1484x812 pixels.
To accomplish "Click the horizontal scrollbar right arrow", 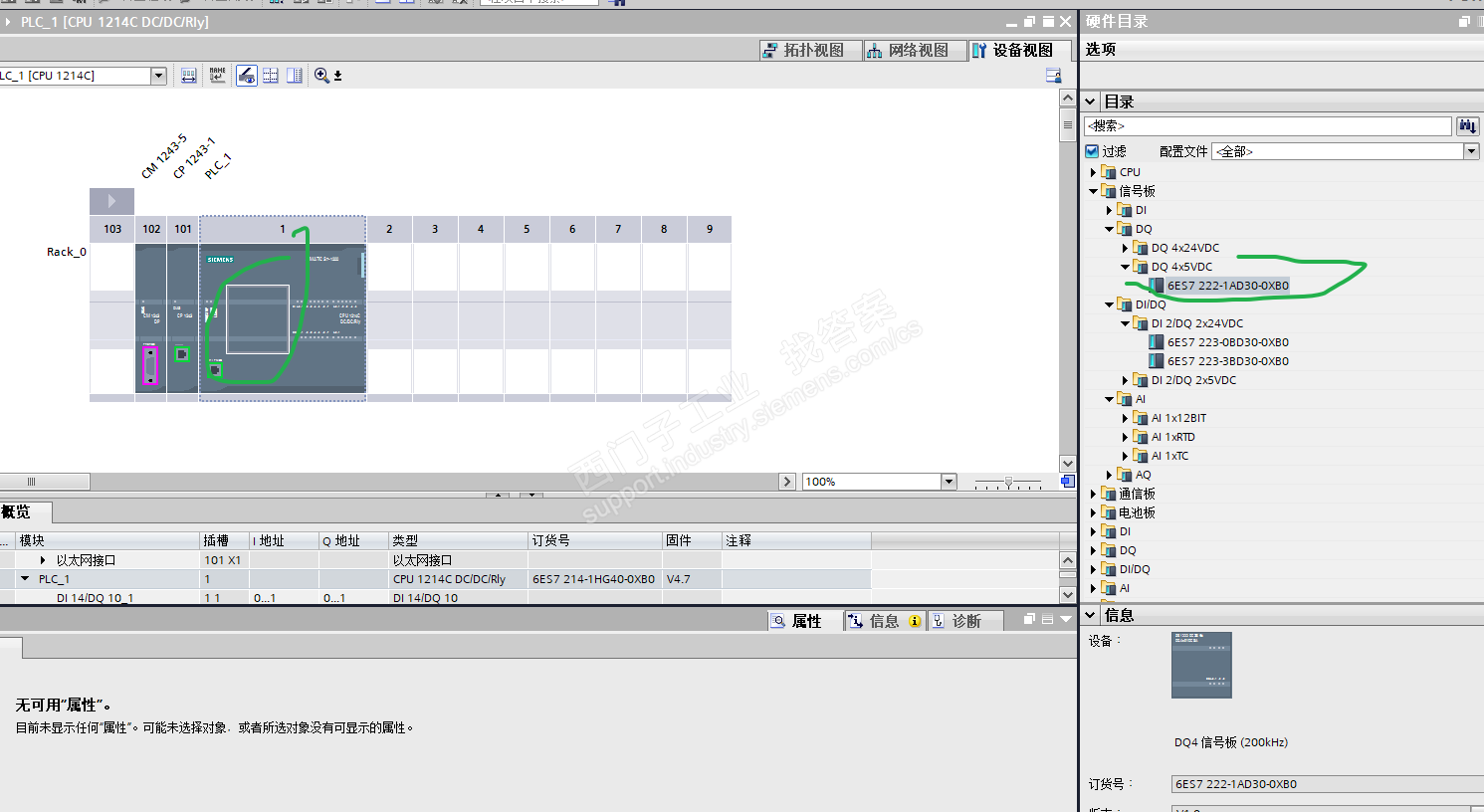I will (787, 482).
